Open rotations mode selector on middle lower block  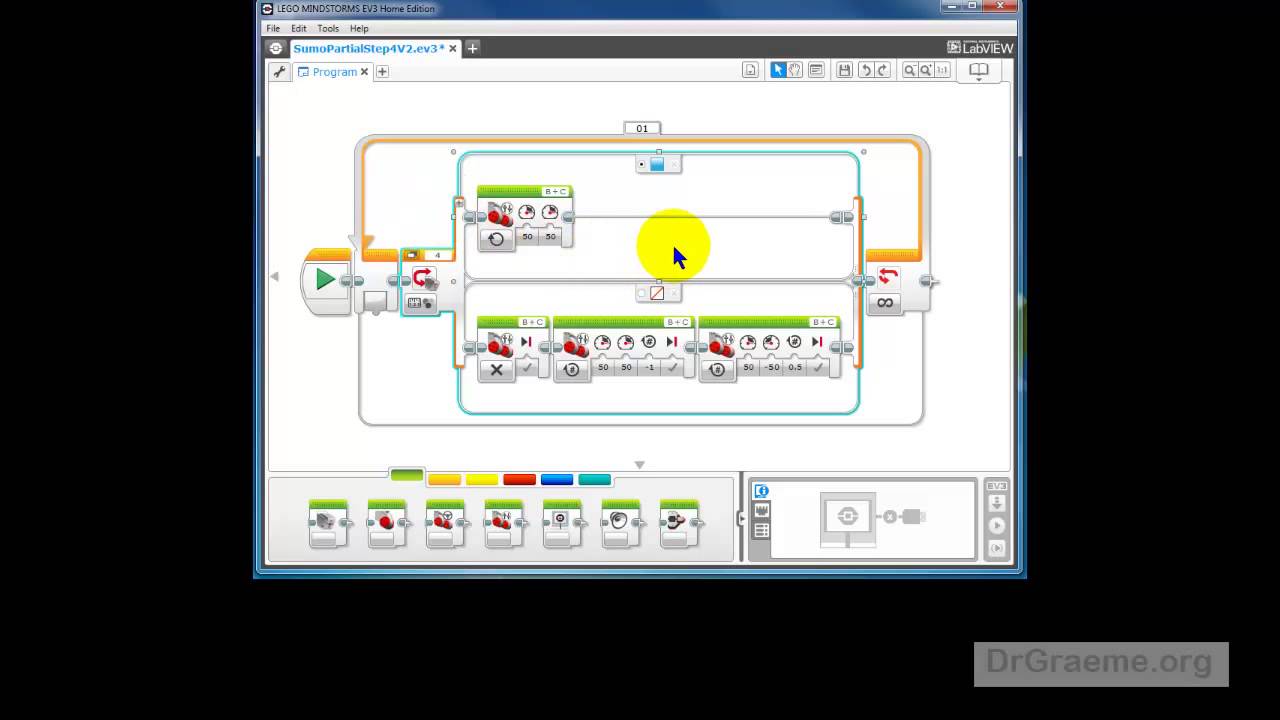pyautogui.click(x=572, y=369)
